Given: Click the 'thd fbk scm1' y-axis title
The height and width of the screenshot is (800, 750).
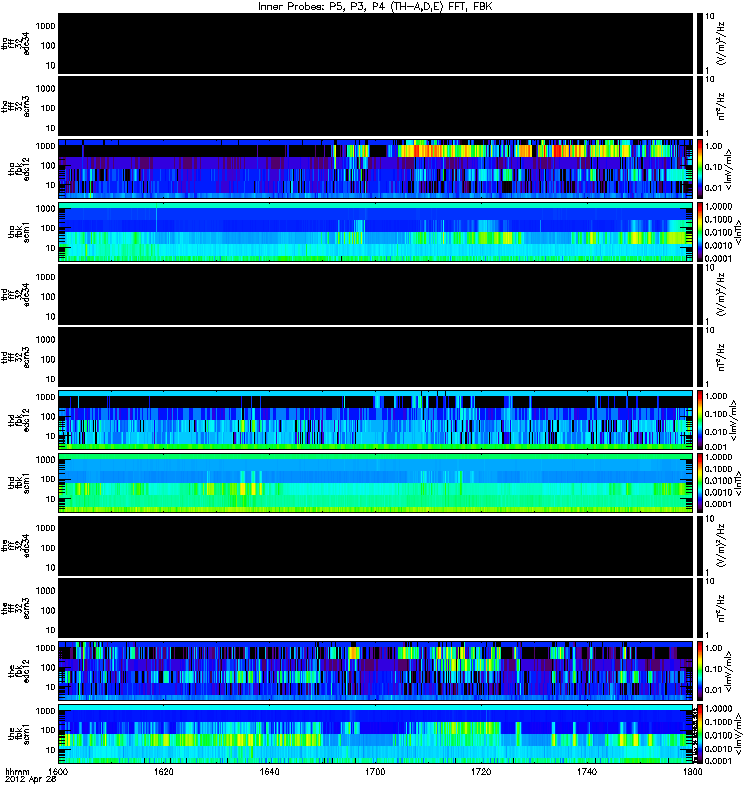Looking at the screenshot, I should pos(19,483).
